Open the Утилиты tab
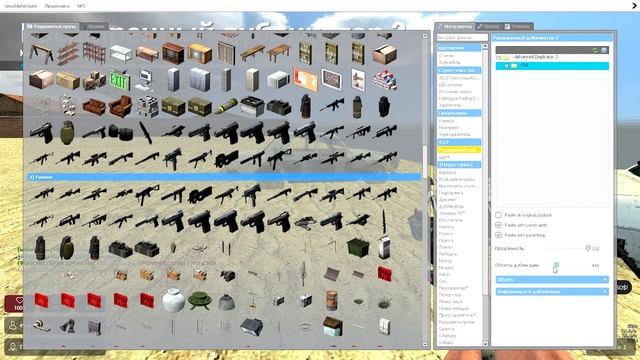This screenshot has height=360, width=640. coord(518,27)
